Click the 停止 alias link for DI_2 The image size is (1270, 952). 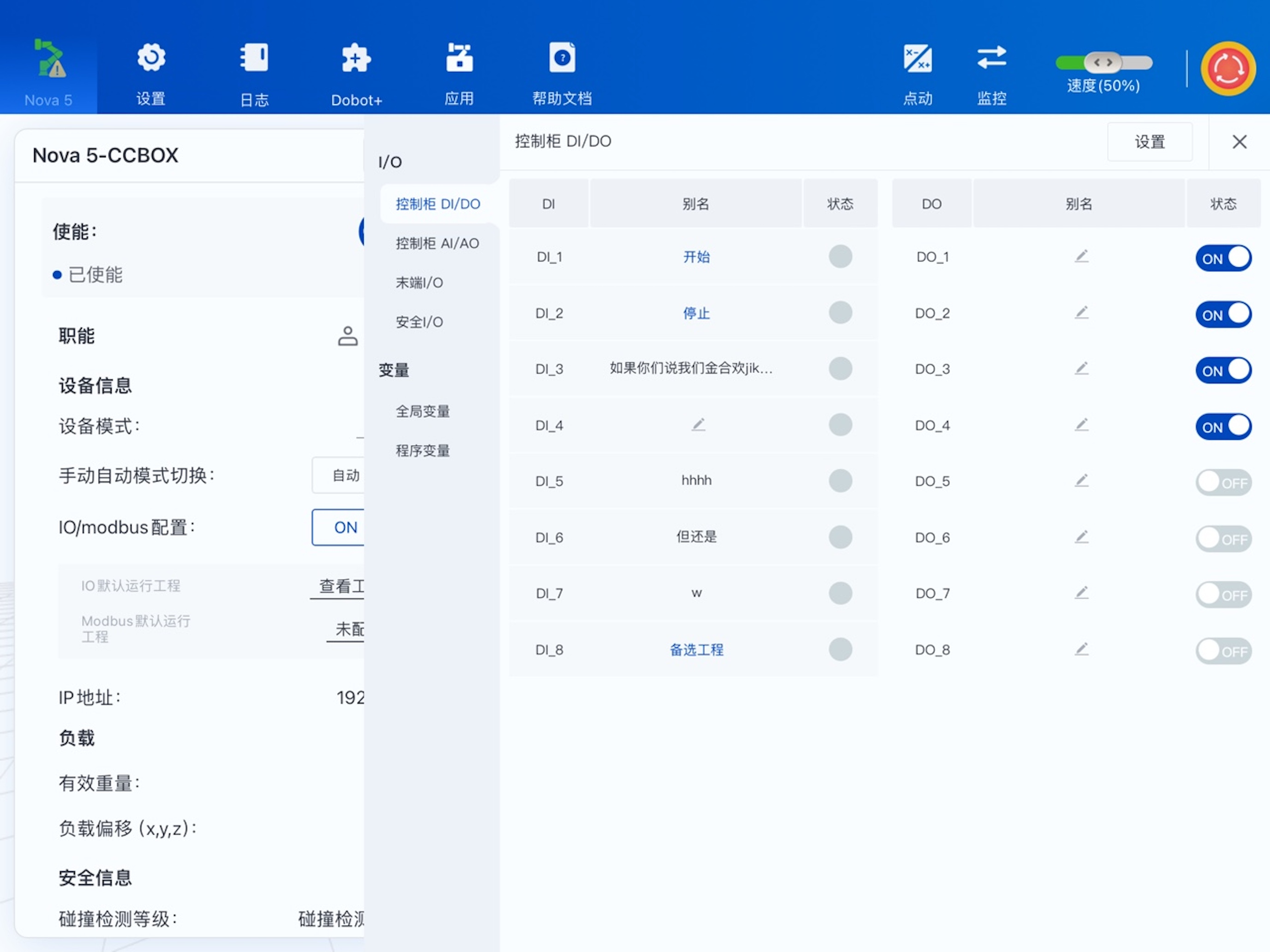click(x=696, y=313)
